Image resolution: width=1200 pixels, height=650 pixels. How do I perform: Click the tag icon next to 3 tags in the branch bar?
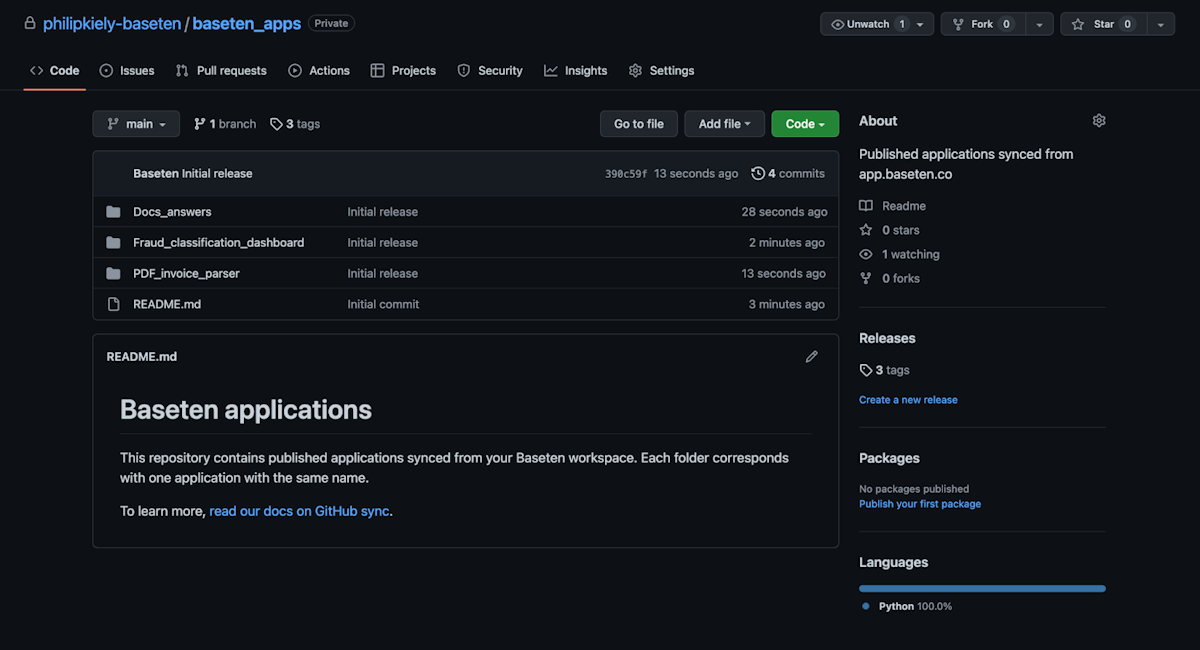pos(276,124)
